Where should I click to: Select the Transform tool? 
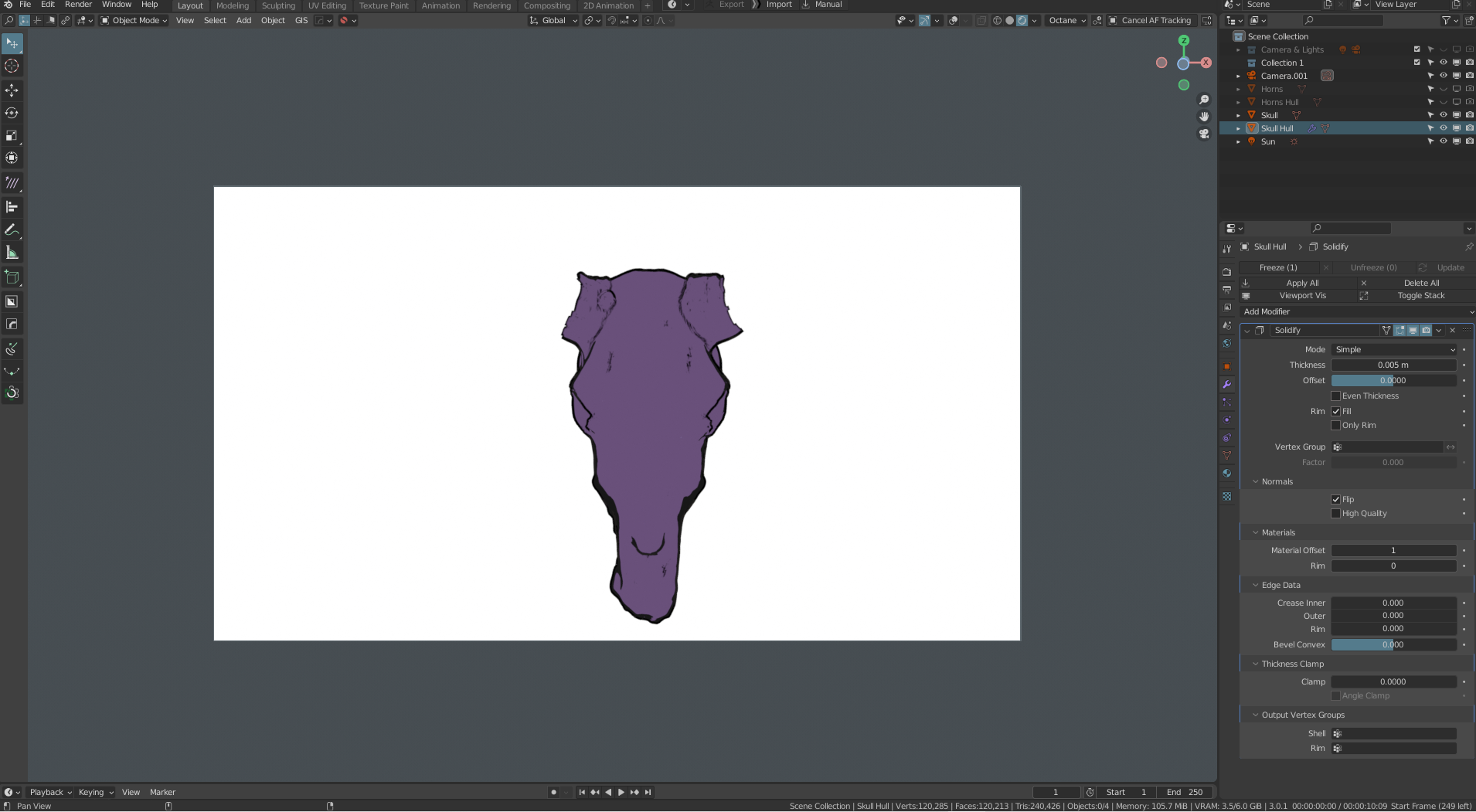[12, 158]
